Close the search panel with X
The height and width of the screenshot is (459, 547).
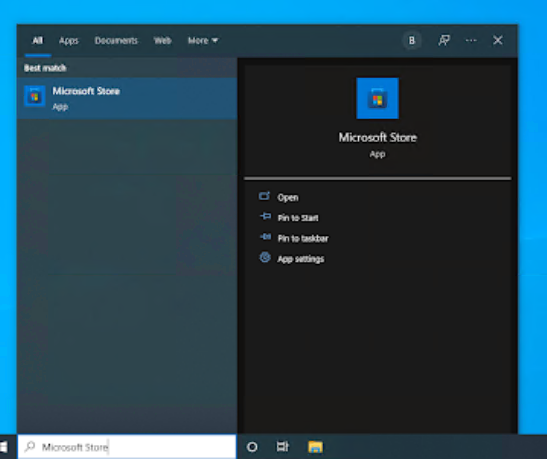[x=498, y=40]
